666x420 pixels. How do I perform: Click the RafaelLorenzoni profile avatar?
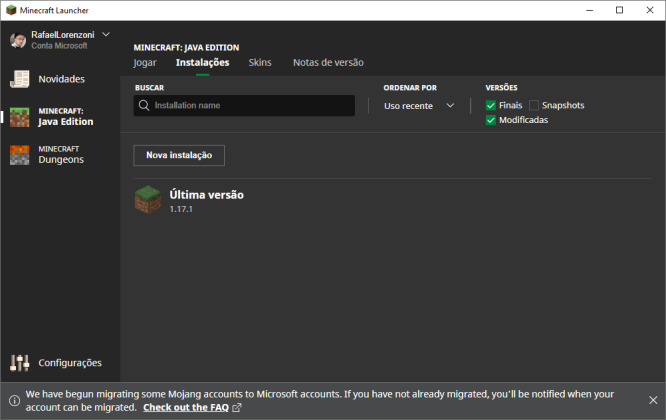coord(18,40)
